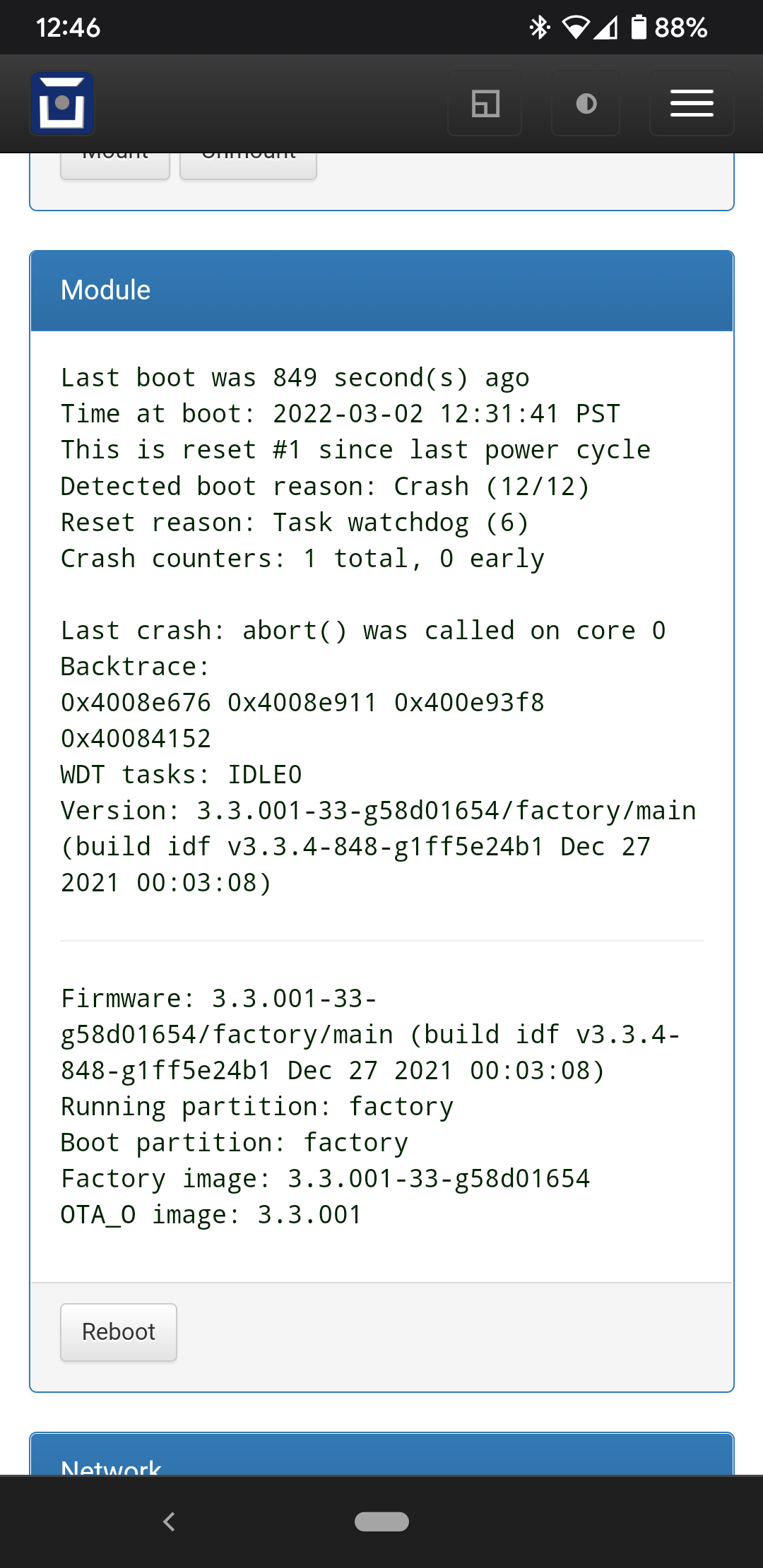Tap the partially hidden Unmount button
Screen dimensions: 763x1568
[248, 165]
